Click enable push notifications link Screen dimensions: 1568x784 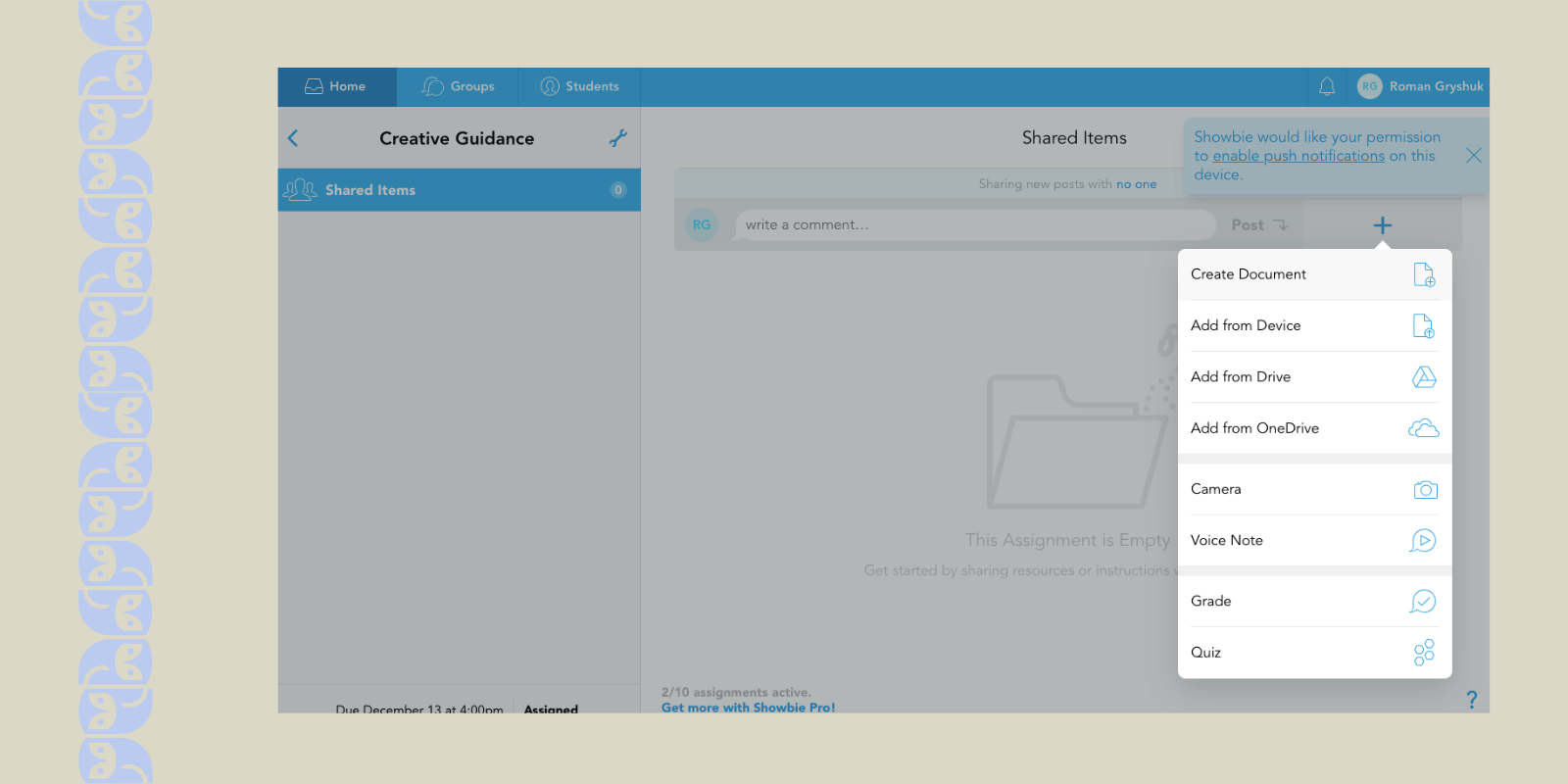click(1298, 156)
